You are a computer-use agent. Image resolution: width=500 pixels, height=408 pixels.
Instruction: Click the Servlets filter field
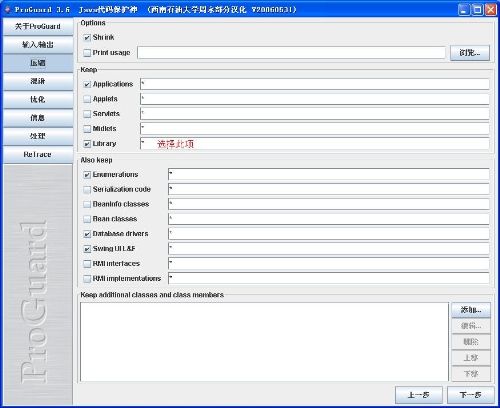[x=315, y=114]
